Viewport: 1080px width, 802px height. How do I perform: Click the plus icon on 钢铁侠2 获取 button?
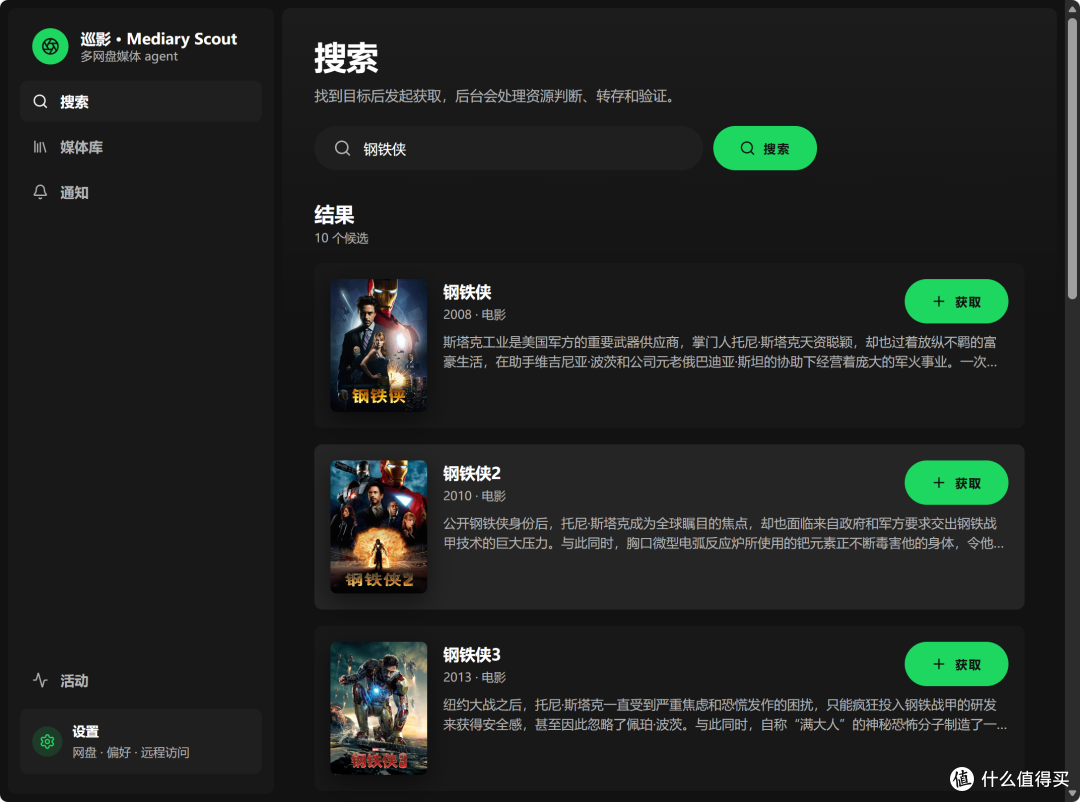pos(939,483)
